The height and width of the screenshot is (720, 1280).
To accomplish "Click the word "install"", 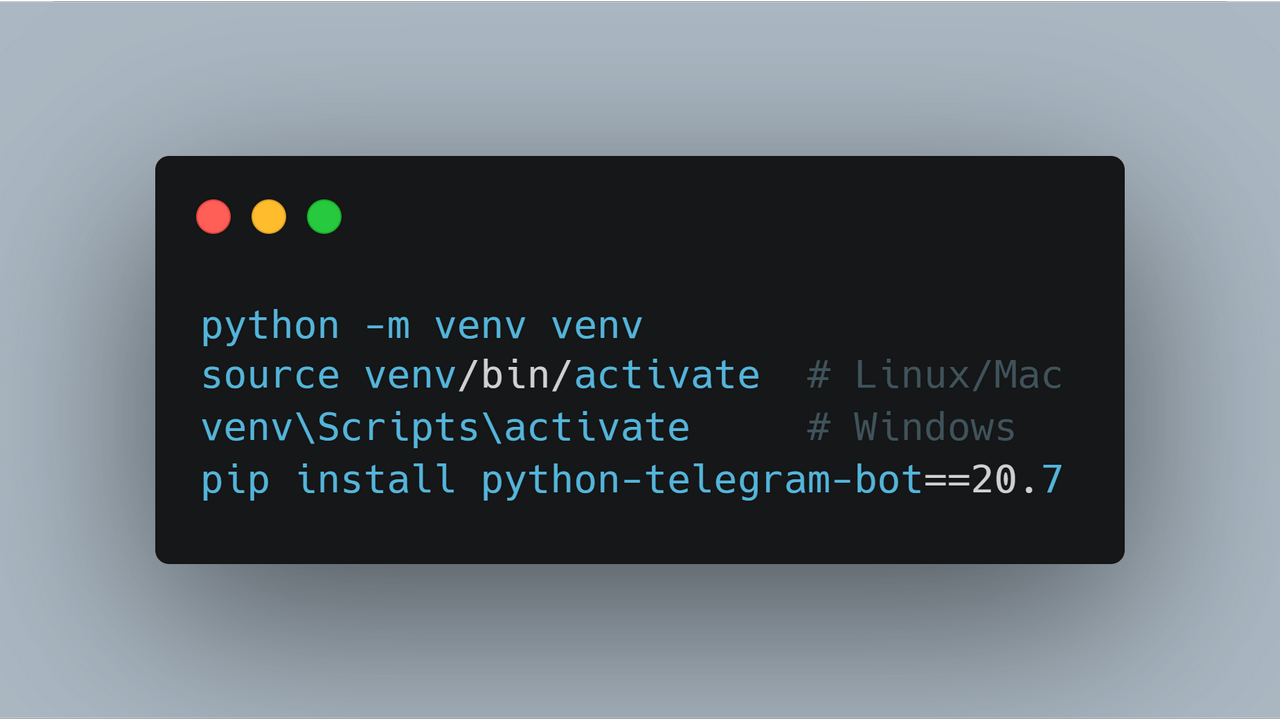I will click(x=376, y=480).
